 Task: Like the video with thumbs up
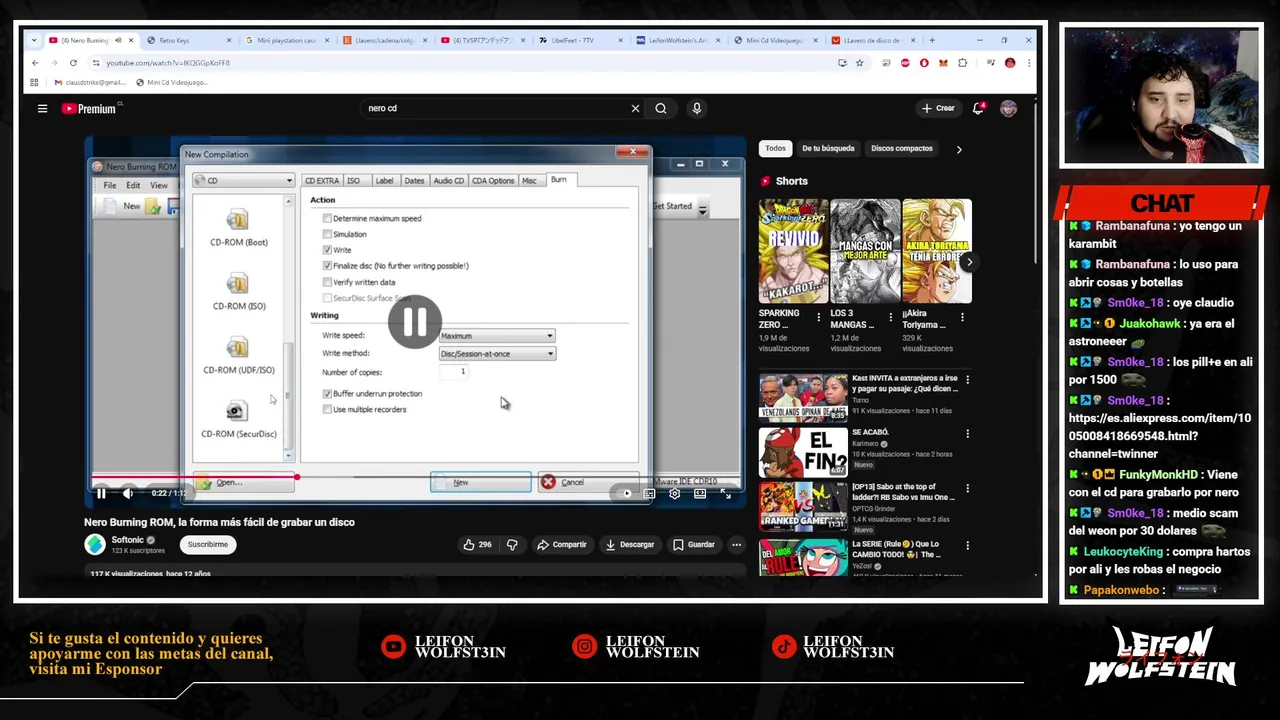(x=477, y=544)
